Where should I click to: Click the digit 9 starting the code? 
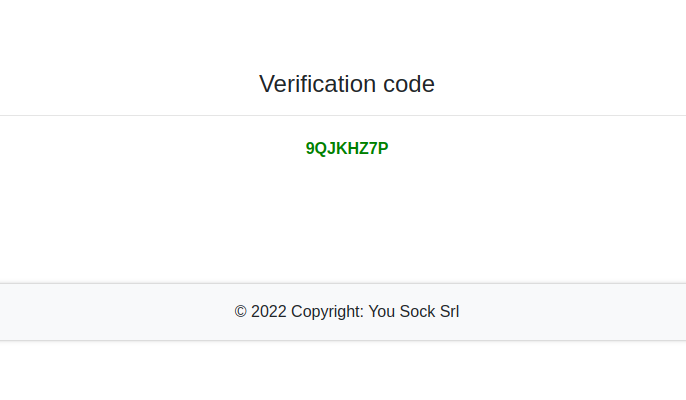point(311,149)
